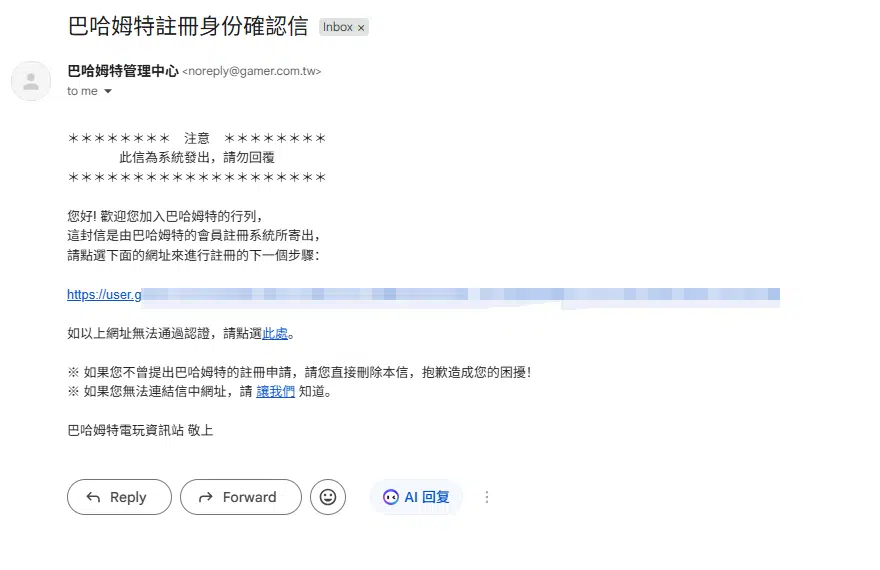Click the line 請點選下面的網址來進行註冊的下一個步驟
This screenshot has width=880, height=570.
(x=194, y=255)
